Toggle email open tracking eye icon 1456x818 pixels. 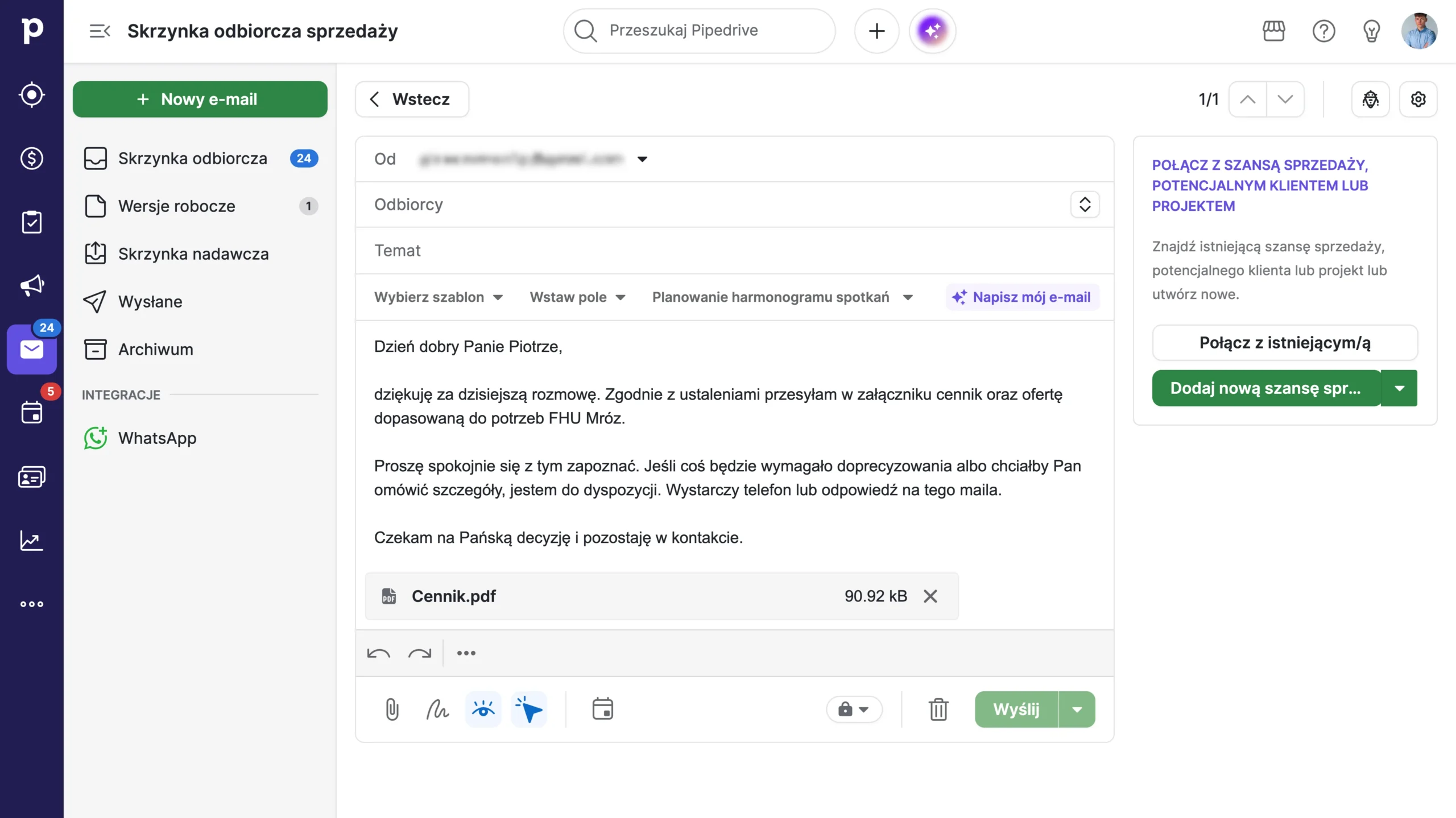(x=483, y=709)
